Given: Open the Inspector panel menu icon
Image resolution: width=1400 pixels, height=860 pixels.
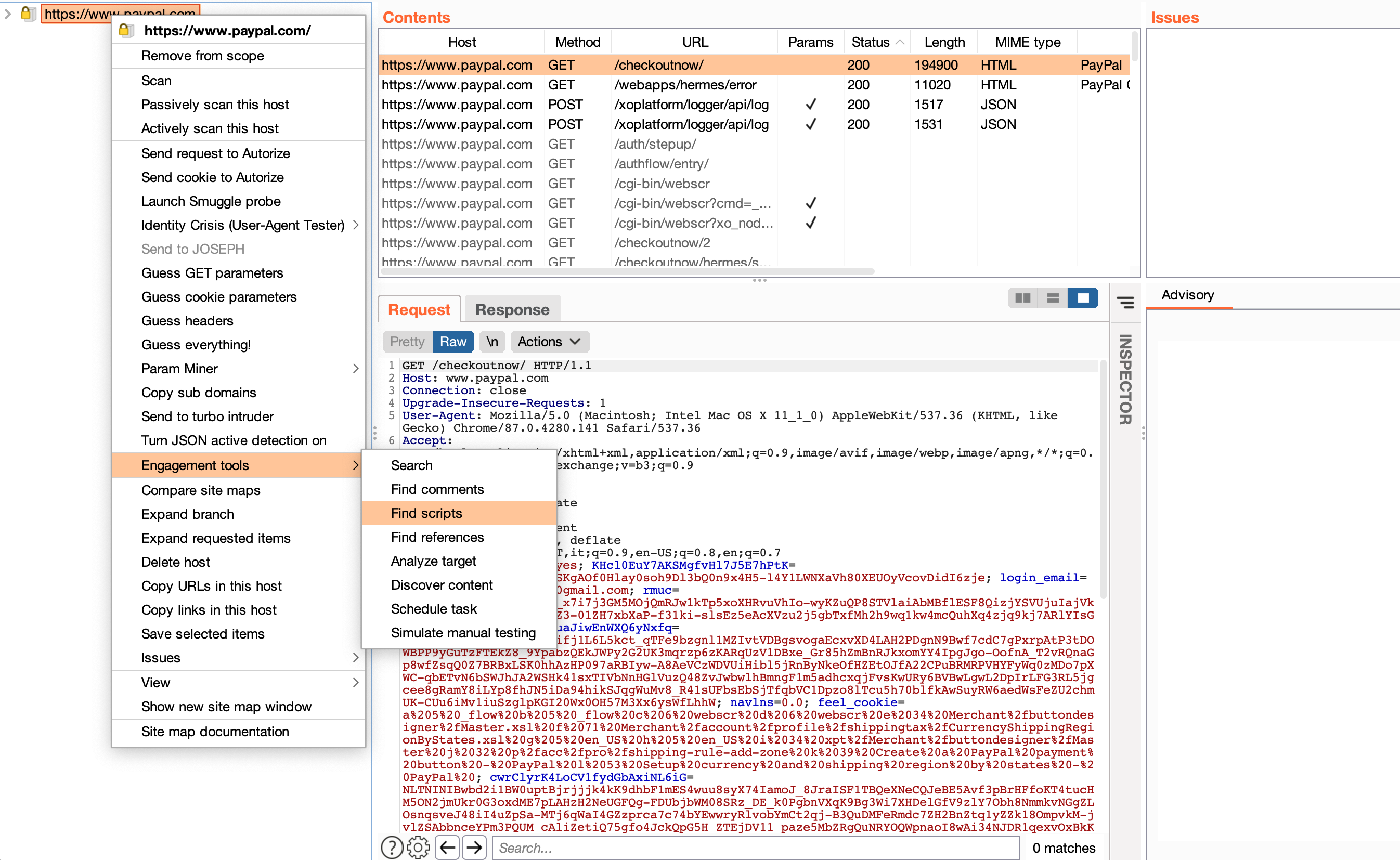Looking at the screenshot, I should click(x=1125, y=302).
